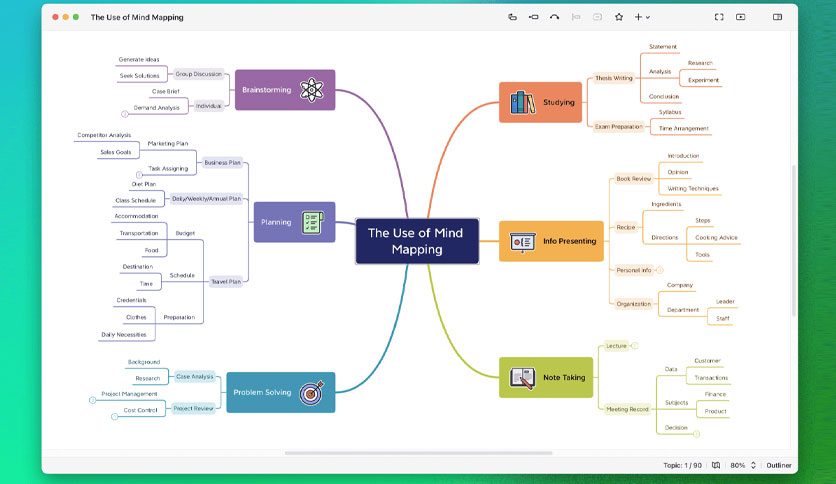The image size is (836, 484).
Task: Expand the Demand Analysis collapsed branch
Action: click(x=124, y=114)
